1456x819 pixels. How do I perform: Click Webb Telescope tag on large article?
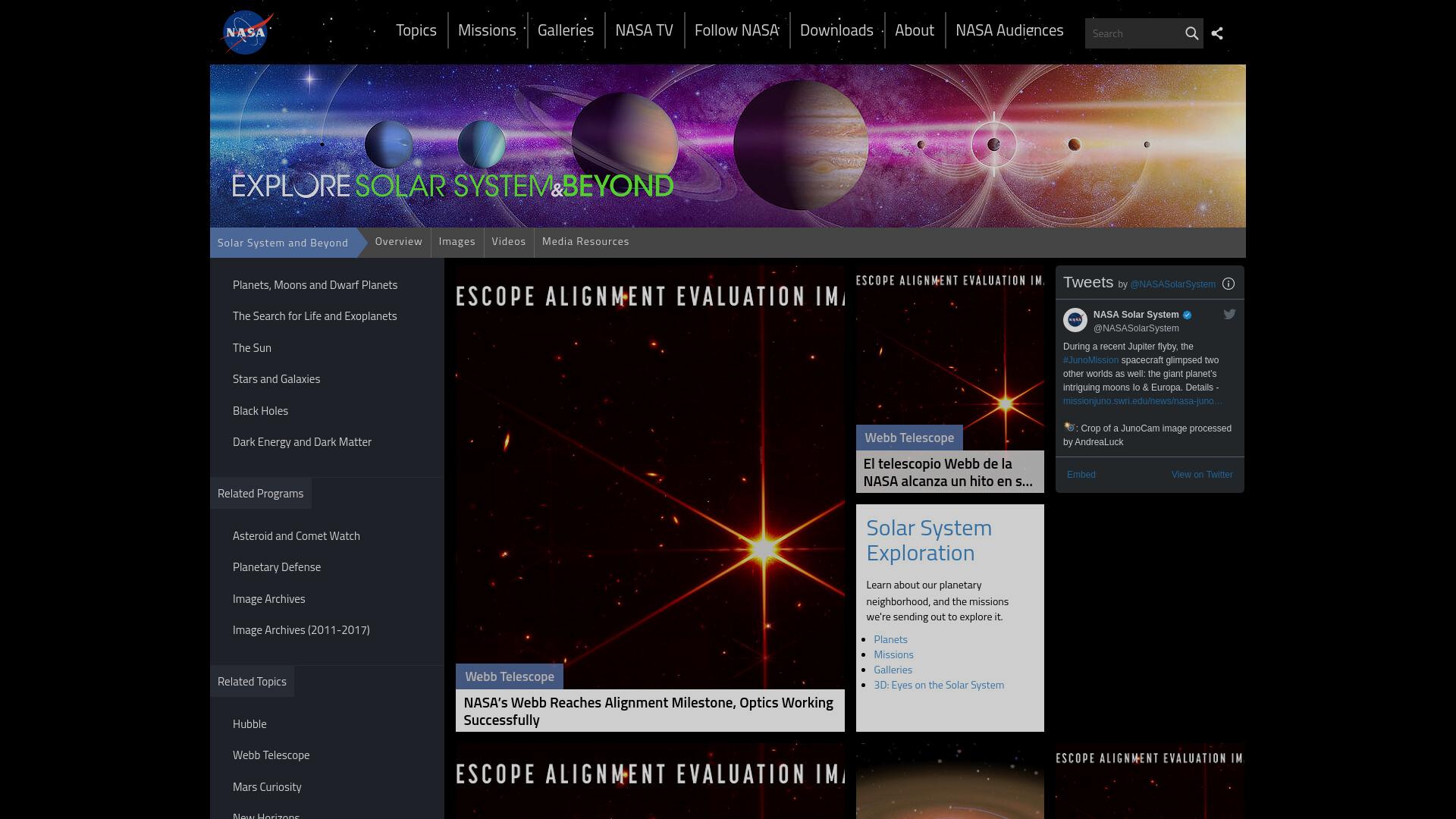510,676
